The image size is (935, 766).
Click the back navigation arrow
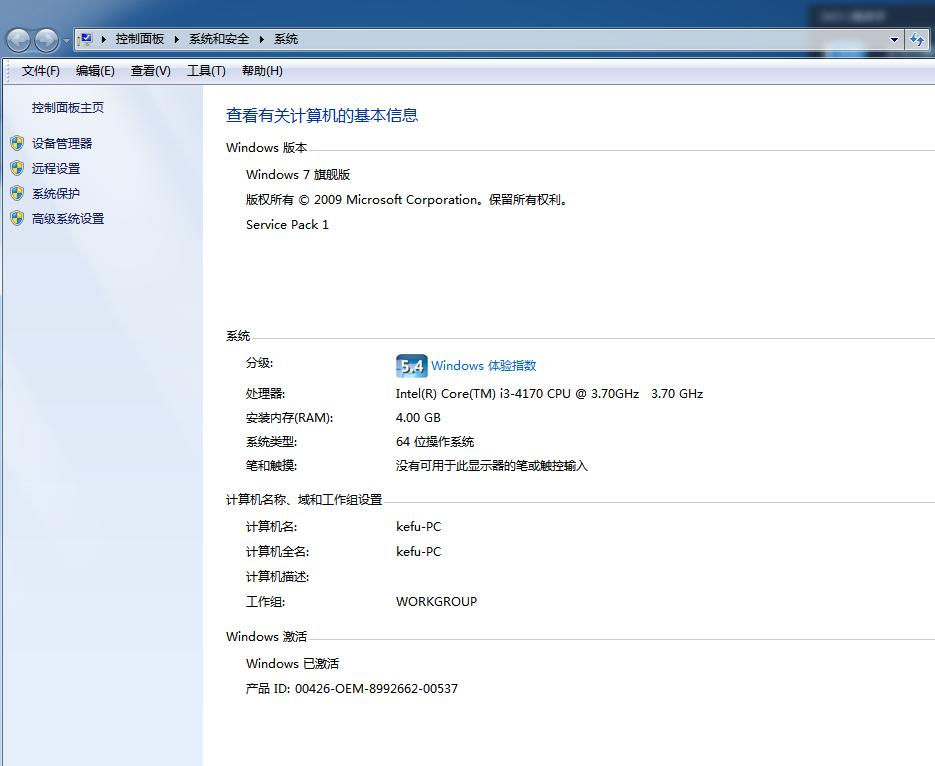pyautogui.click(x=17, y=39)
